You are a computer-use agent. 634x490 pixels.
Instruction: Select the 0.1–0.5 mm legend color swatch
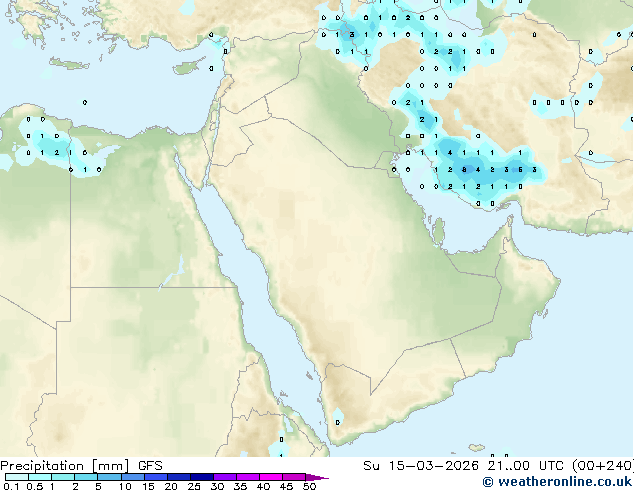click(17, 477)
